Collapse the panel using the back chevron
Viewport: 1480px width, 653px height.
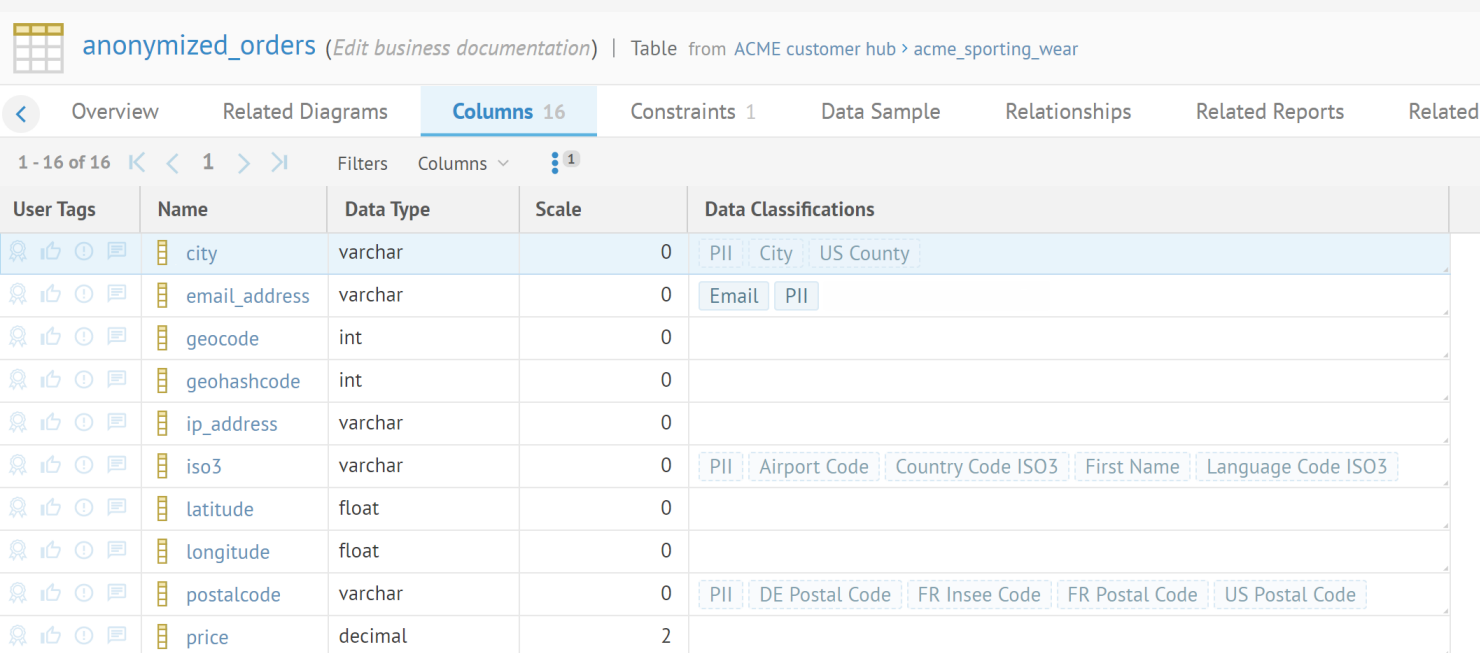[21, 112]
